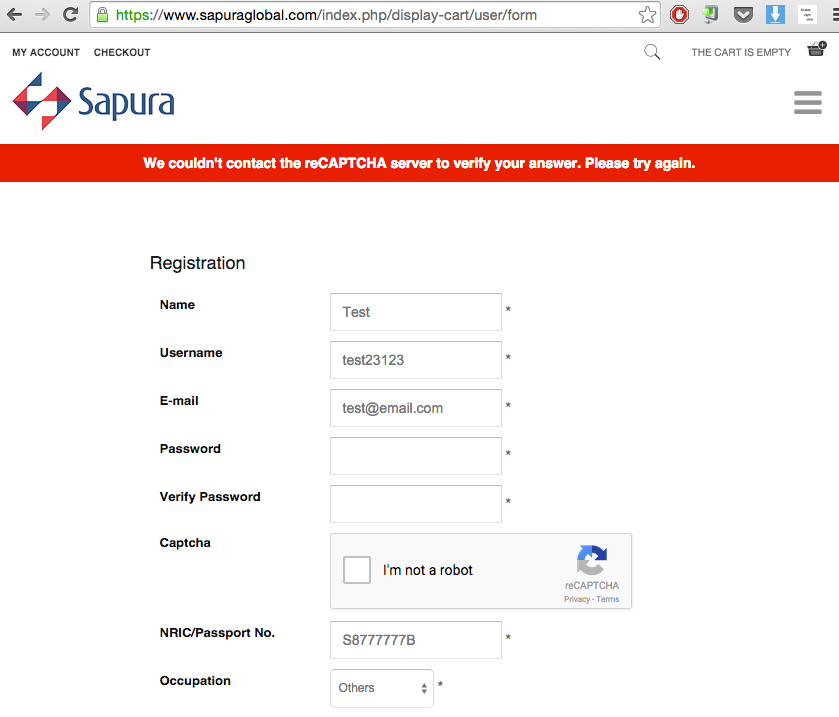
Task: Click the E-mail field label
Action: (179, 401)
